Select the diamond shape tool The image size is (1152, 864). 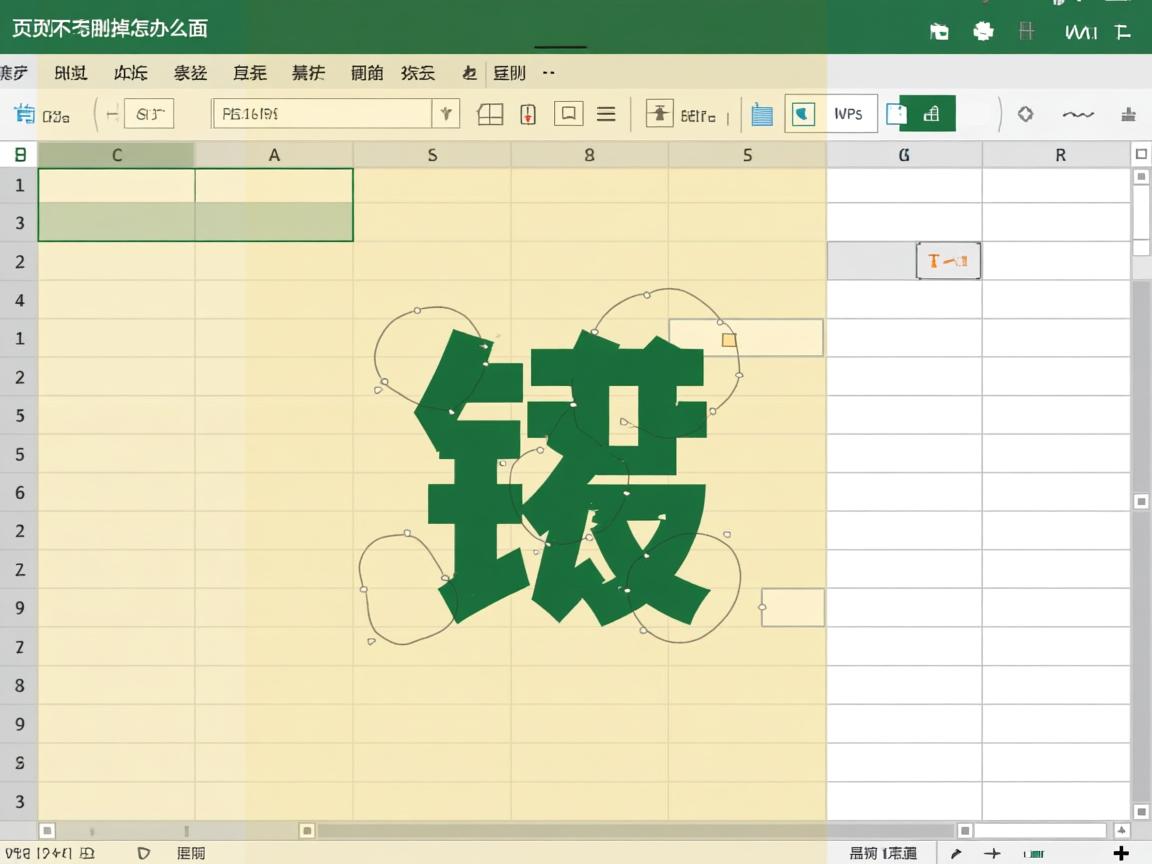(x=1025, y=114)
